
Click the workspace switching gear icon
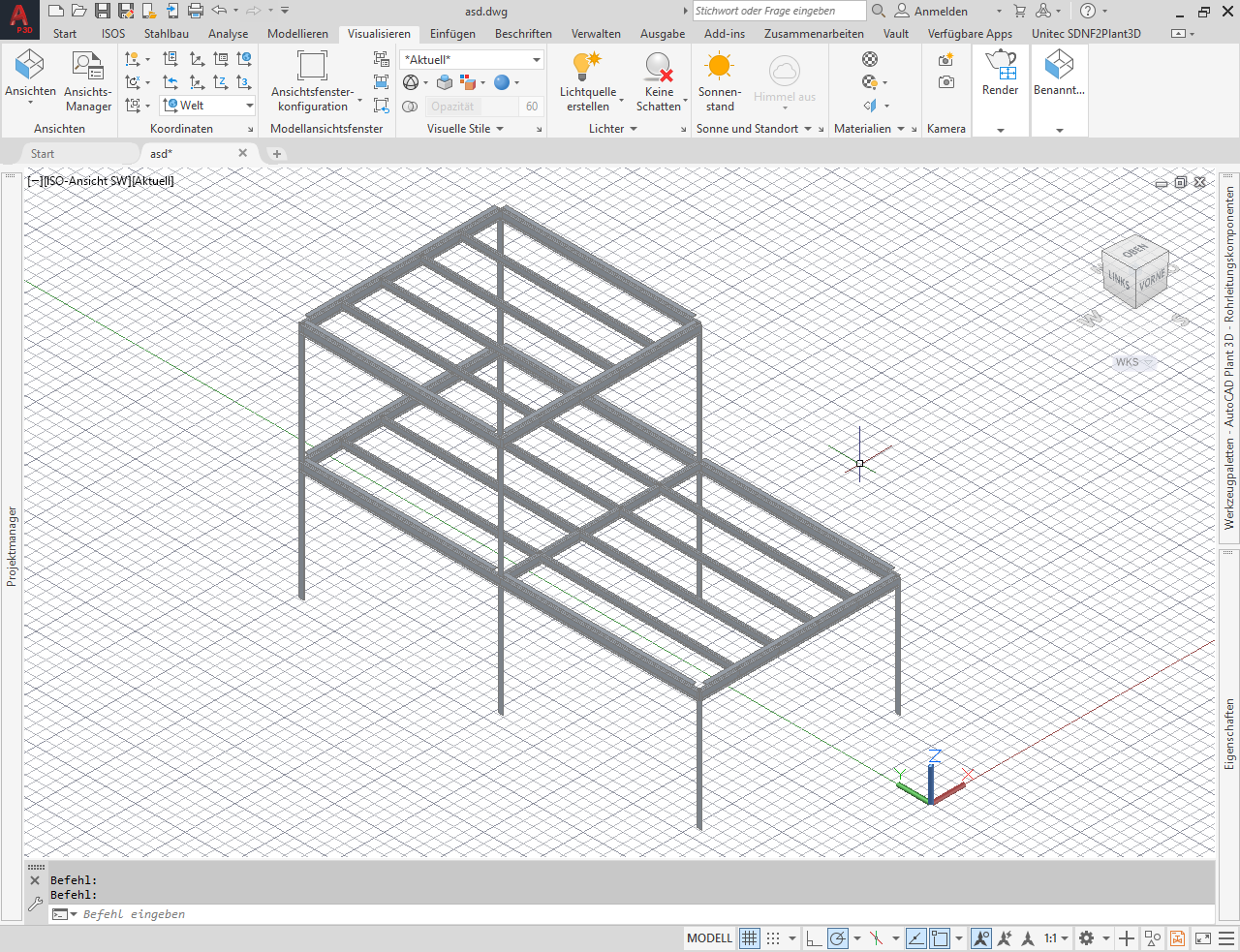pos(1087,938)
